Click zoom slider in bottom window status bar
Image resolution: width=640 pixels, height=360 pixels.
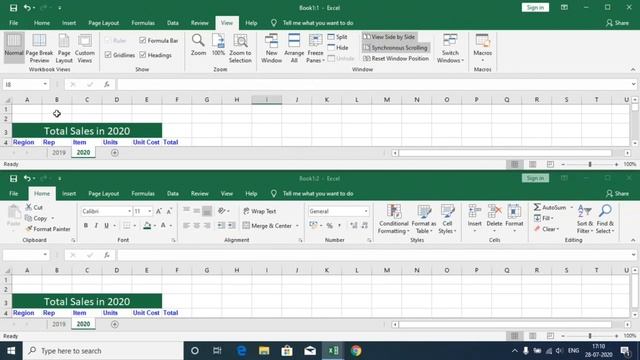coord(590,336)
